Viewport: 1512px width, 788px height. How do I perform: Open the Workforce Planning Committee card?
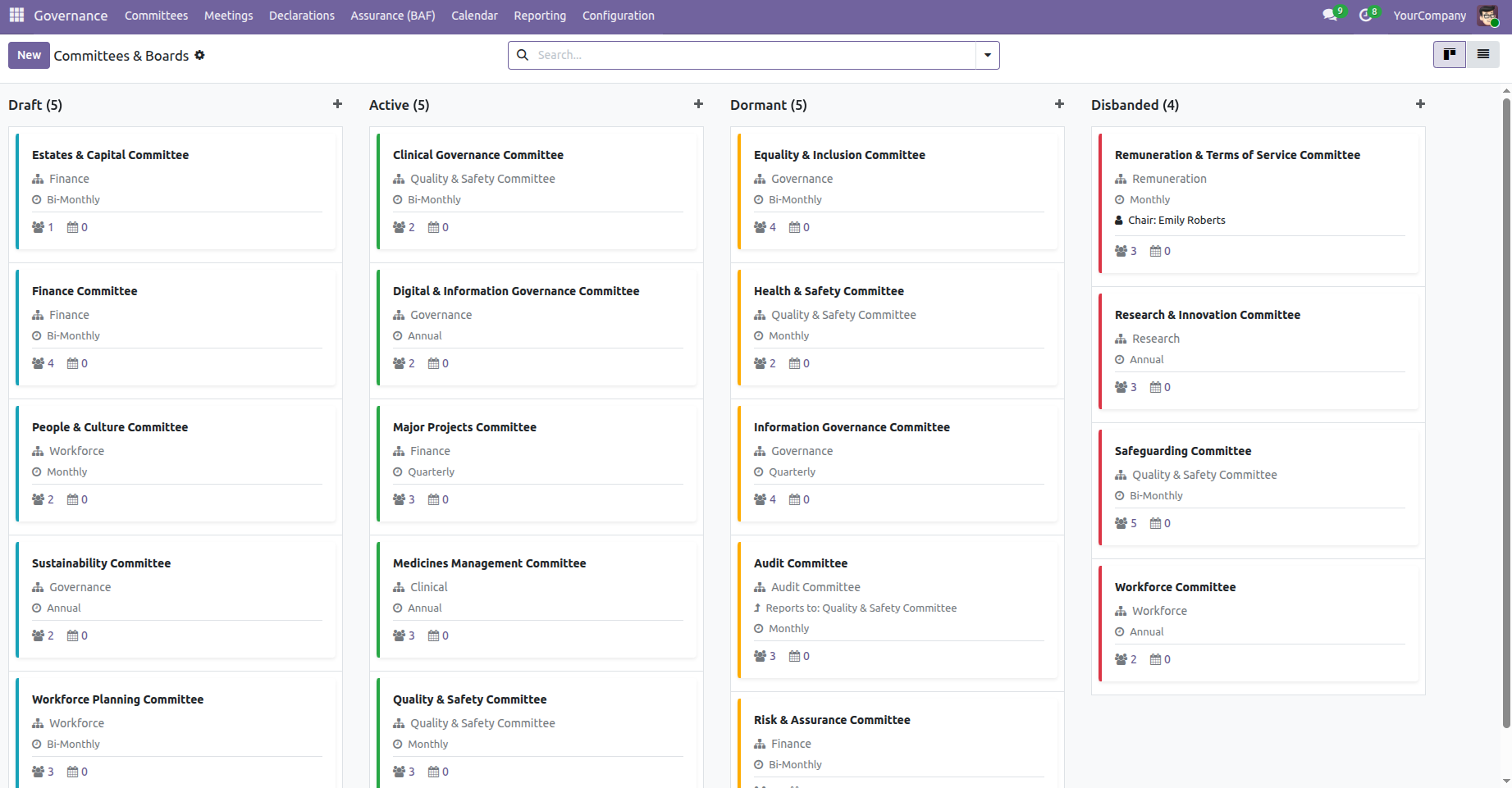pos(176,732)
